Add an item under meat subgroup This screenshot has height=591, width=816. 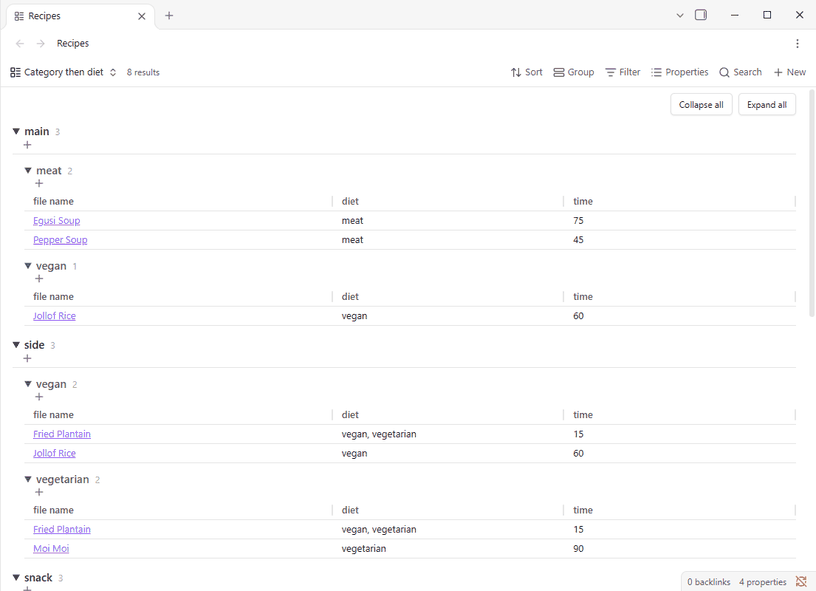click(39, 183)
